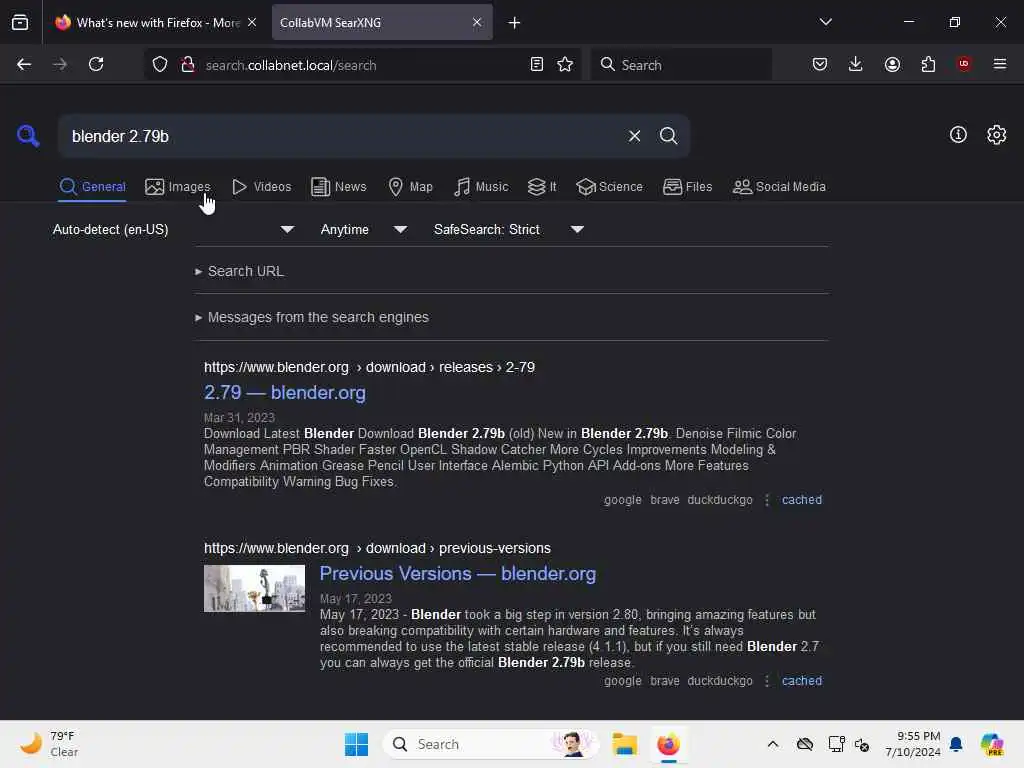Toggle reader view in address bar

click(x=537, y=64)
